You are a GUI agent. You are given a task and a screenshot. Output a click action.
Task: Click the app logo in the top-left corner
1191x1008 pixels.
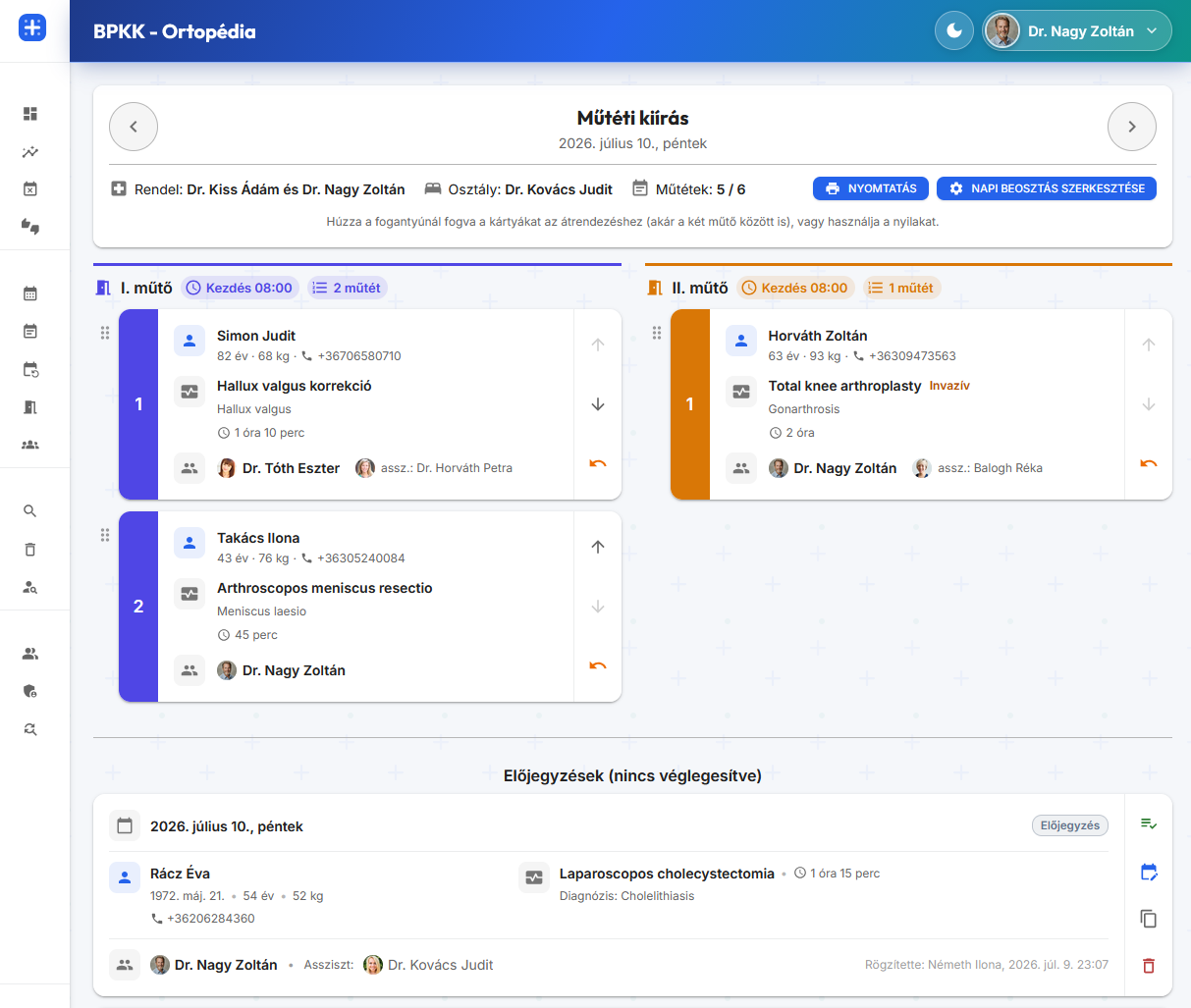(32, 27)
